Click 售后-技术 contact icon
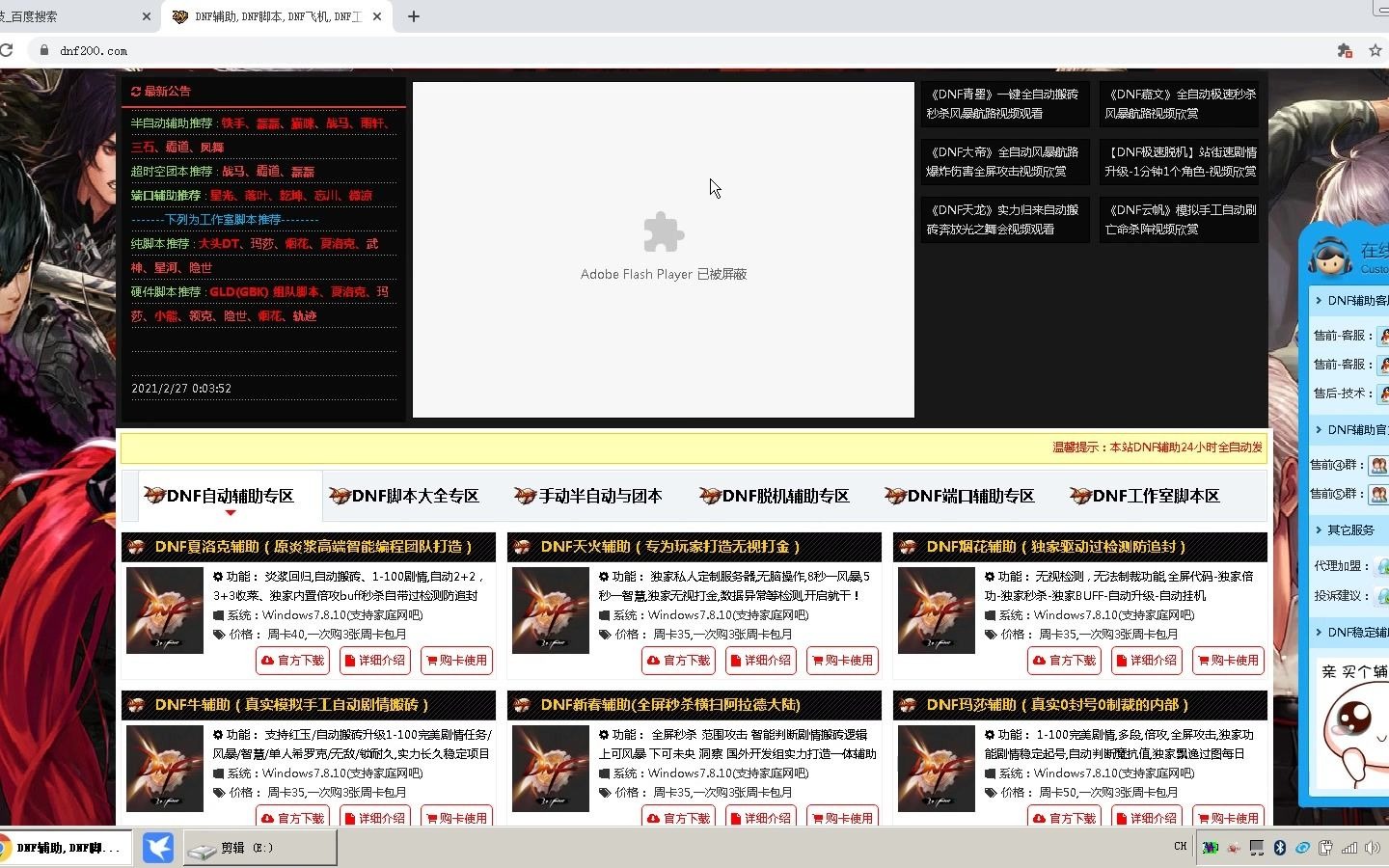 [x=1383, y=393]
